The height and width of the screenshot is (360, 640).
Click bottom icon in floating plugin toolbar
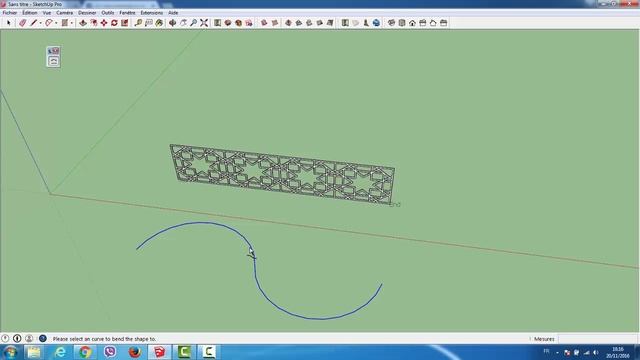click(53, 61)
